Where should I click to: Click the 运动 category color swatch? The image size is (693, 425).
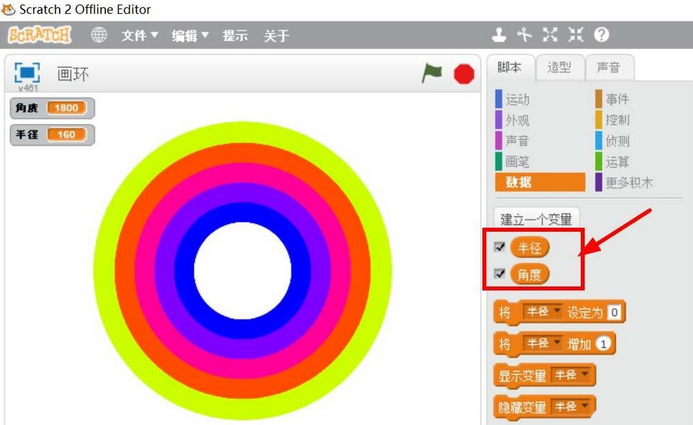498,99
